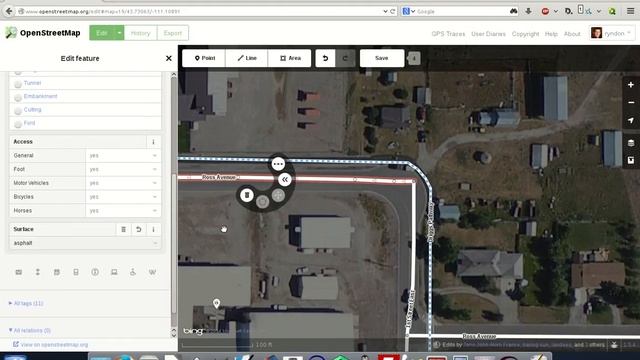Show my location on the map
The height and width of the screenshot is (360, 640).
(x=631, y=120)
